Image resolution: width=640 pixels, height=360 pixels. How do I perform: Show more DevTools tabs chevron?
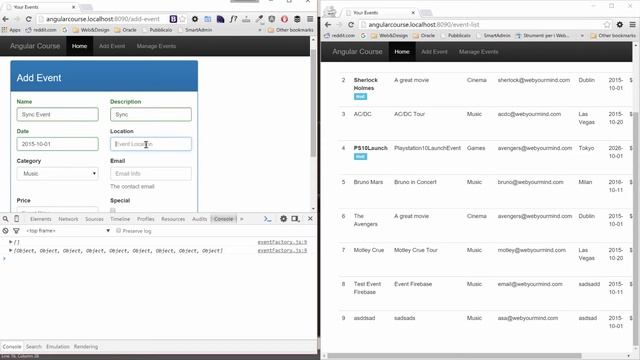[242, 219]
